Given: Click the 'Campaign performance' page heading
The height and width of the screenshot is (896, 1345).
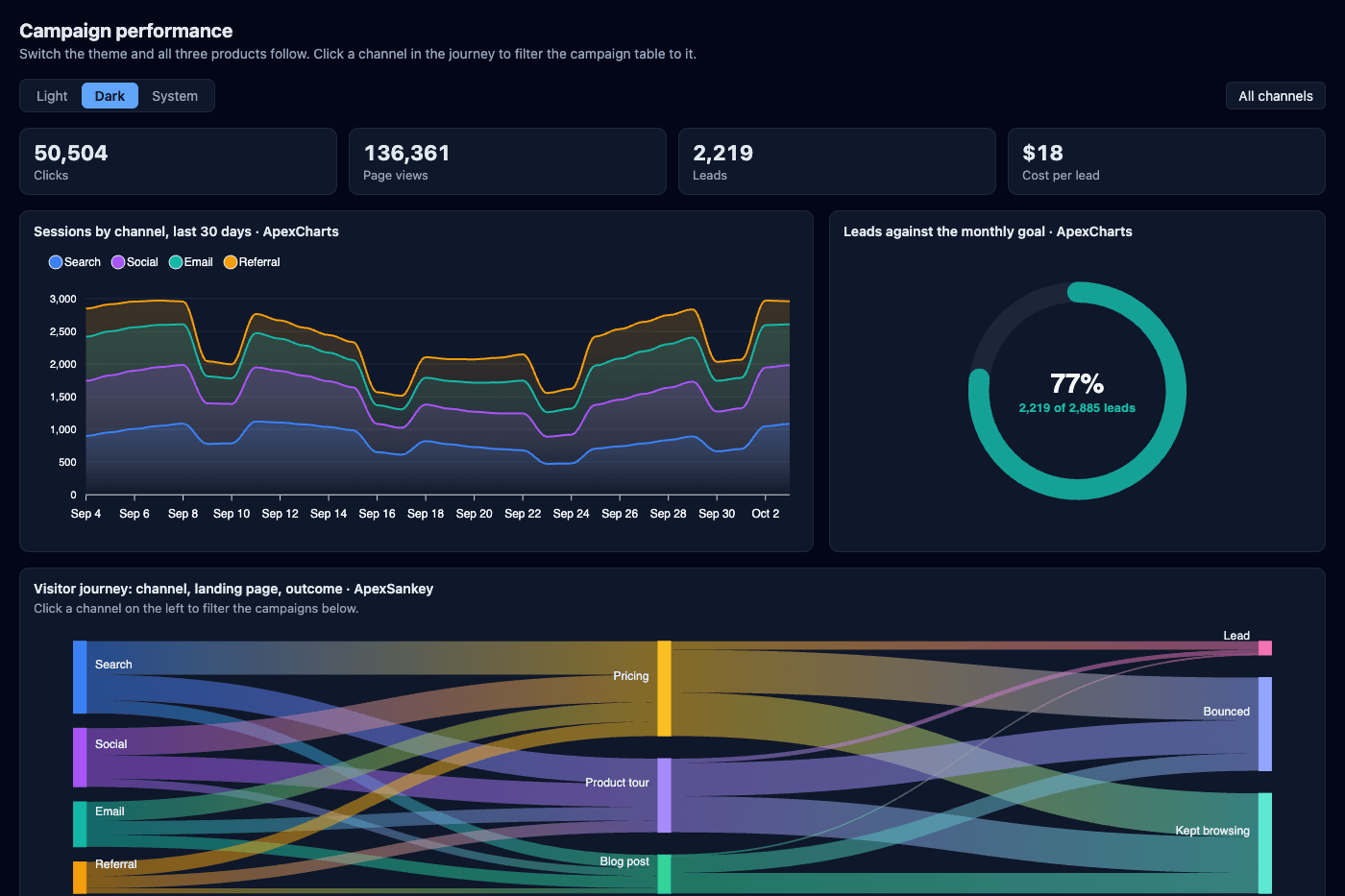Looking at the screenshot, I should [126, 31].
